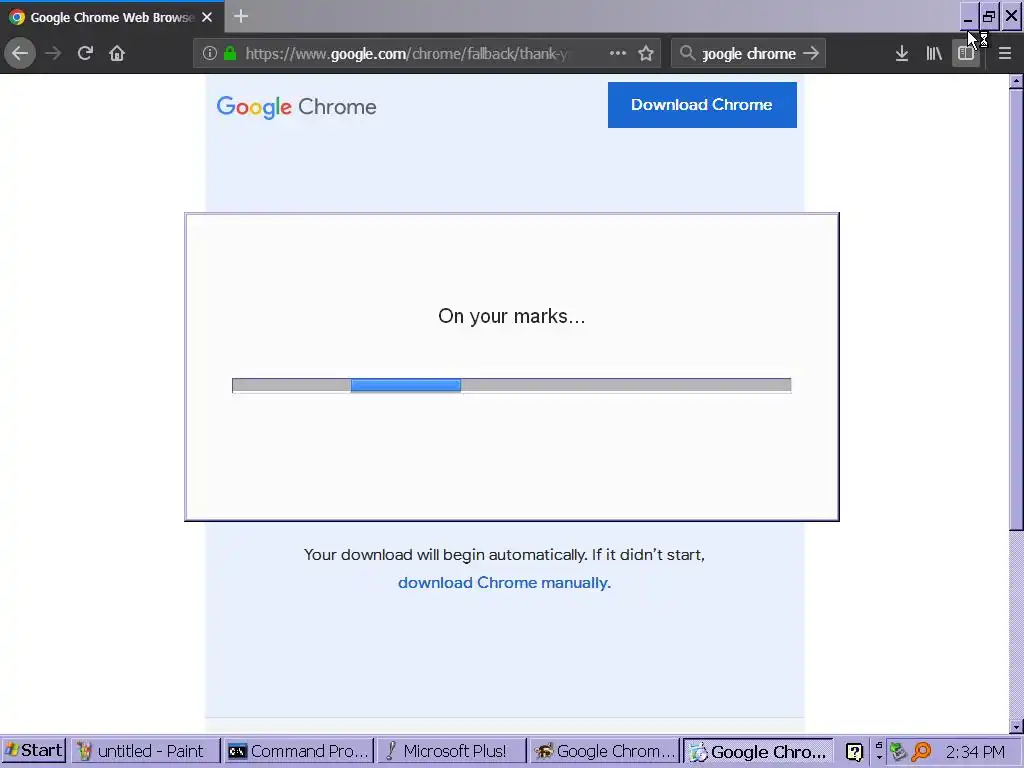Select the Google Chrome Web Browser tab
Screen dimensions: 1024x768
tap(112, 16)
